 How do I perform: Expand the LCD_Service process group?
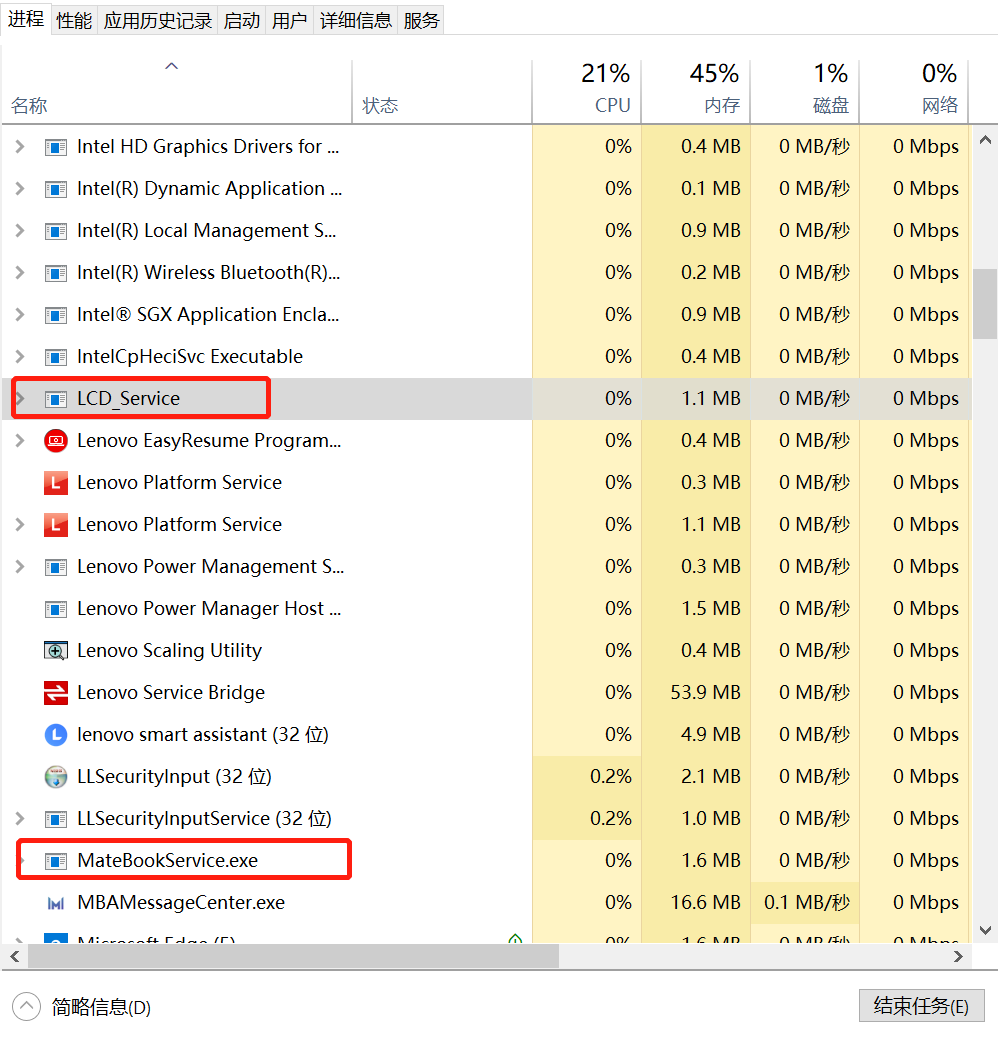(x=20, y=398)
